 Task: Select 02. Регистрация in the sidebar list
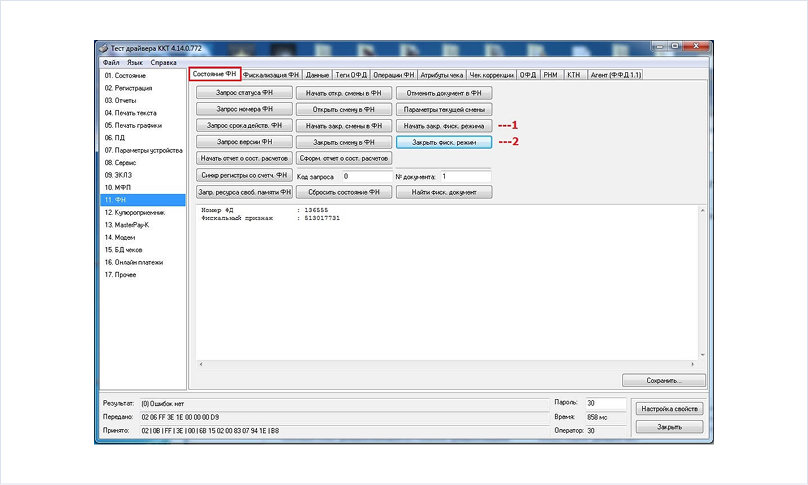click(x=127, y=88)
